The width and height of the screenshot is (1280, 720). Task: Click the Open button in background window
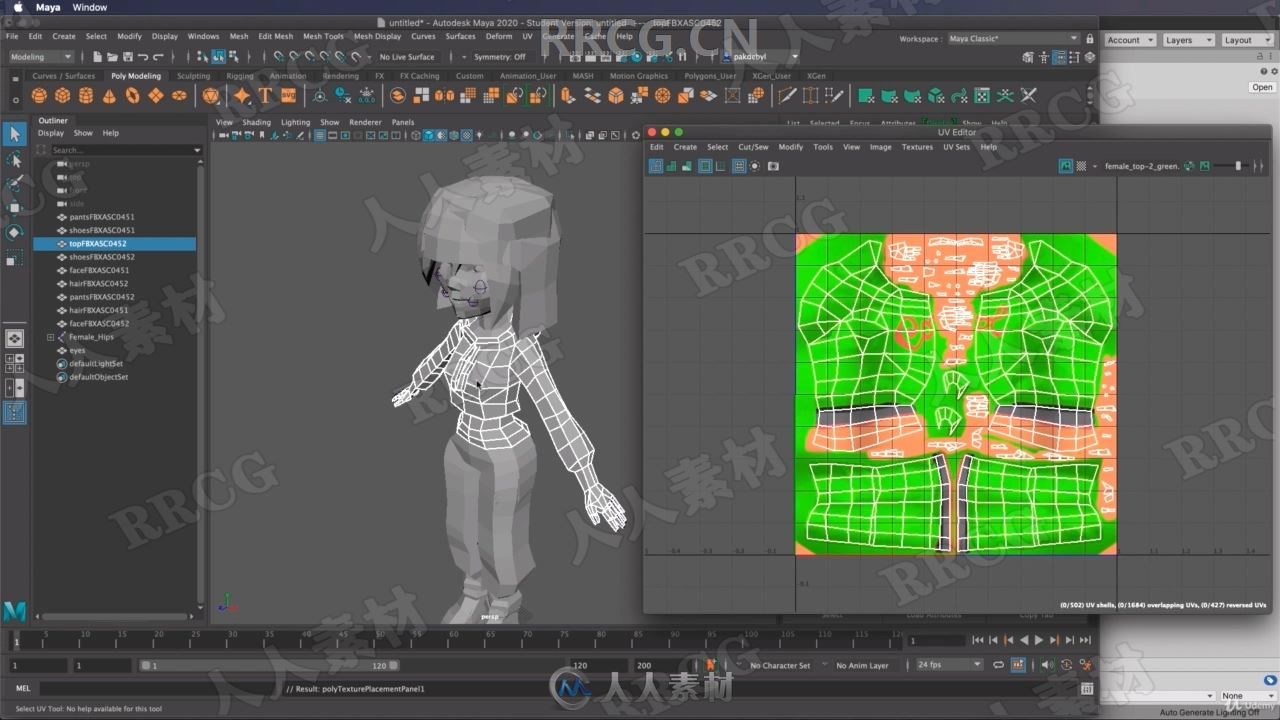click(x=1262, y=87)
